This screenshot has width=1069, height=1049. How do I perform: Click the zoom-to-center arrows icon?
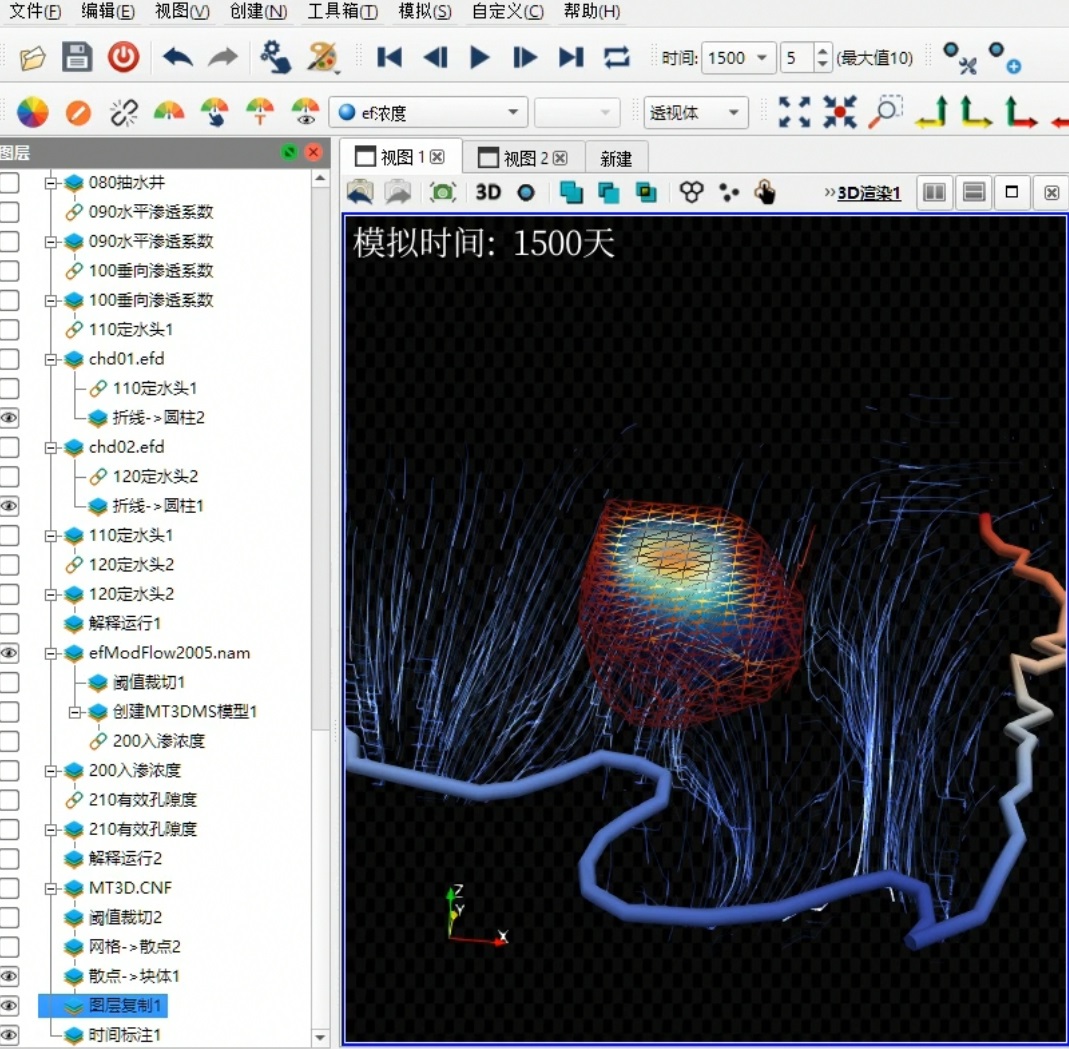click(839, 112)
